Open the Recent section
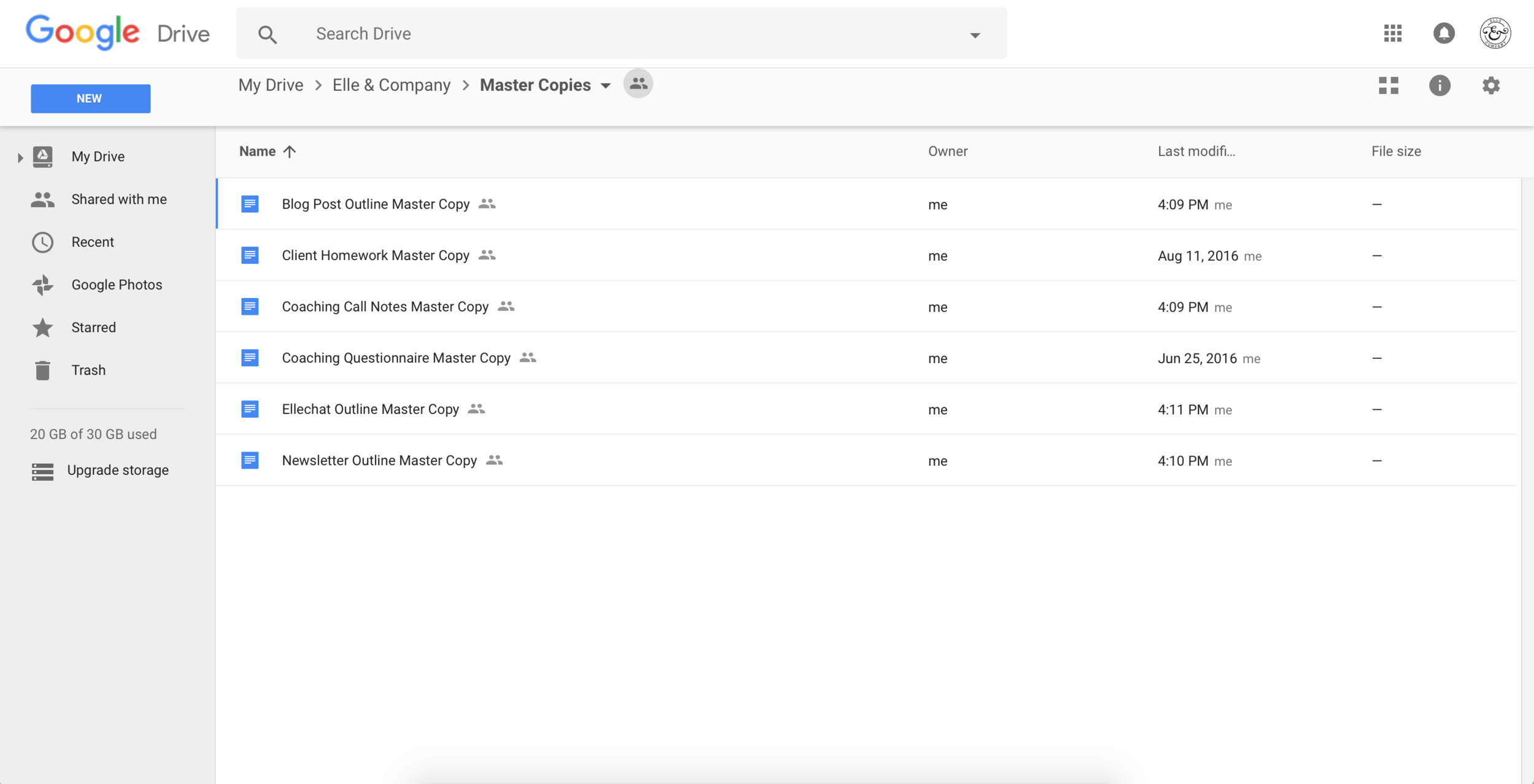The width and height of the screenshot is (1534, 784). point(93,241)
